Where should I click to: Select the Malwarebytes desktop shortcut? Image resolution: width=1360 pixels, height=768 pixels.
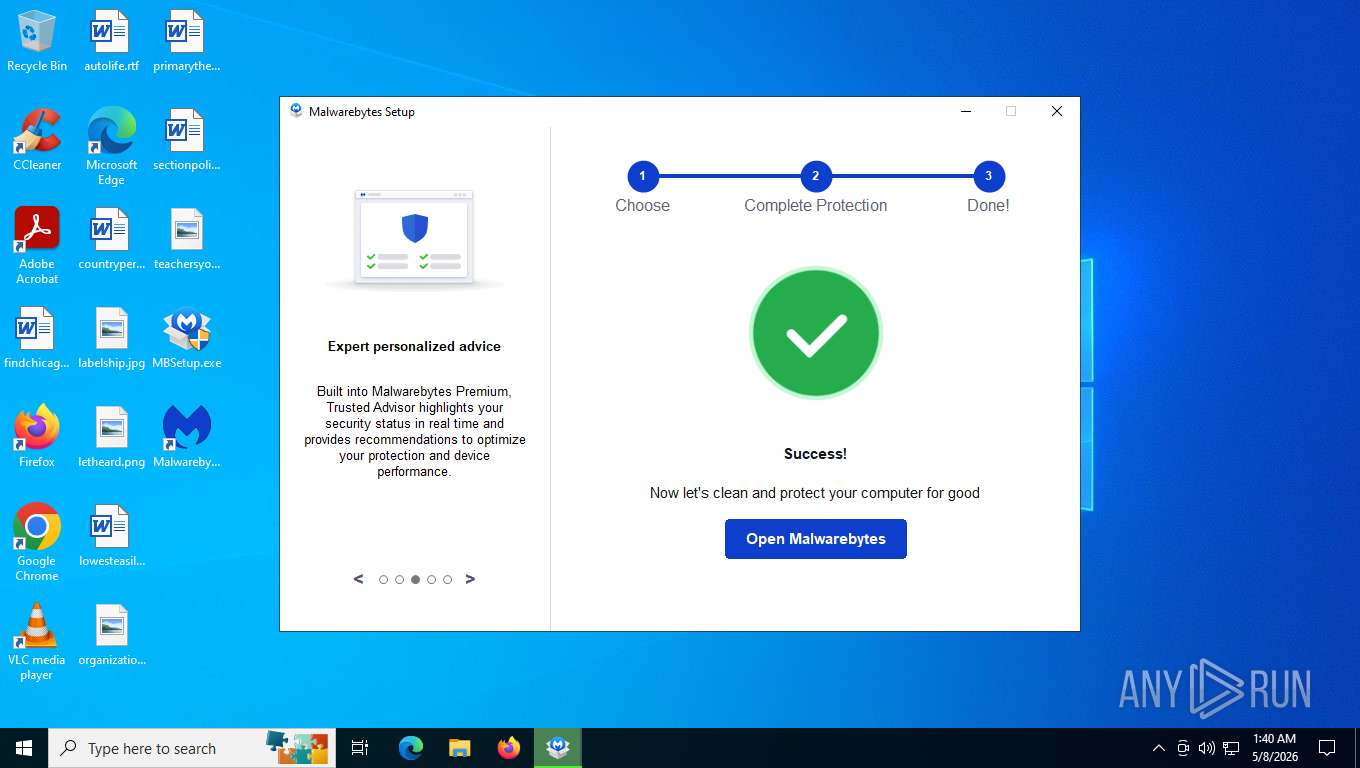[186, 438]
